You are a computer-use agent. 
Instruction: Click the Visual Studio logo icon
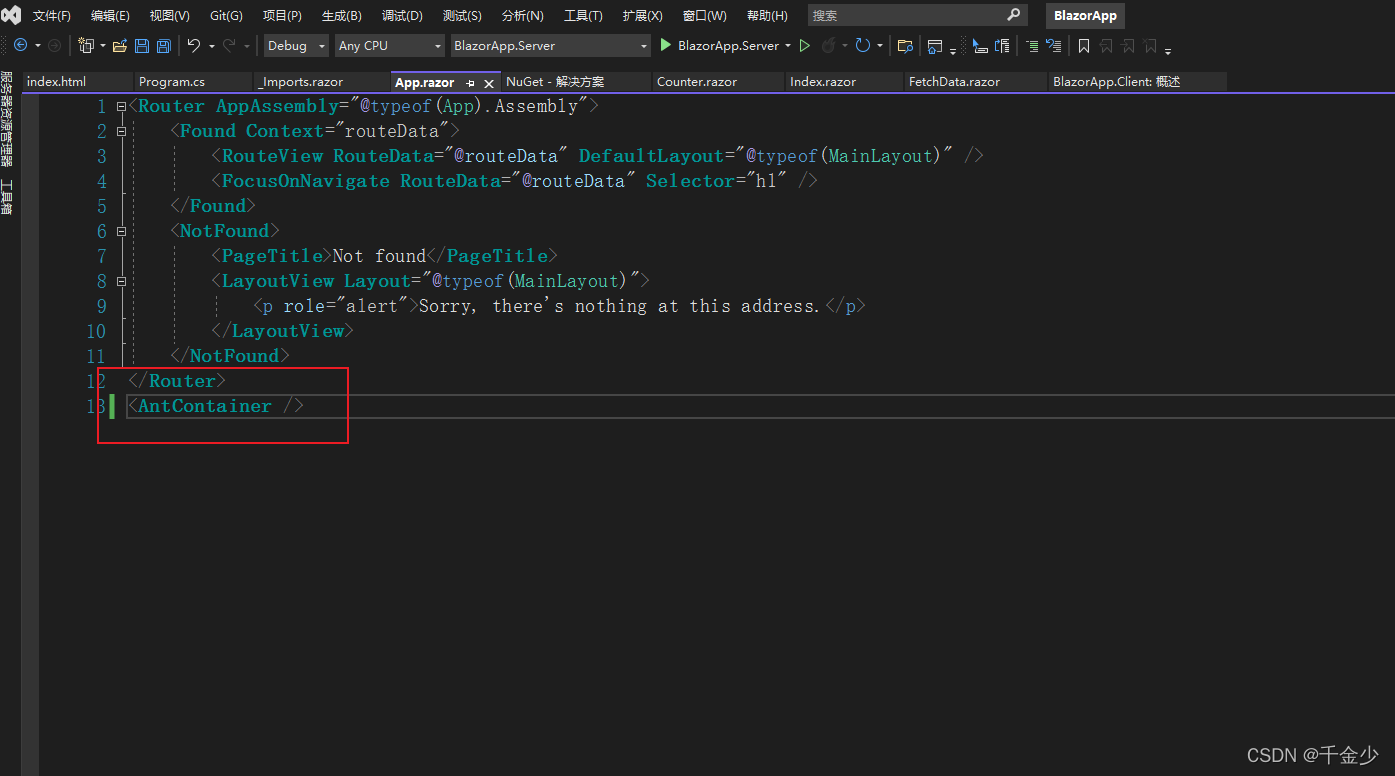point(11,15)
